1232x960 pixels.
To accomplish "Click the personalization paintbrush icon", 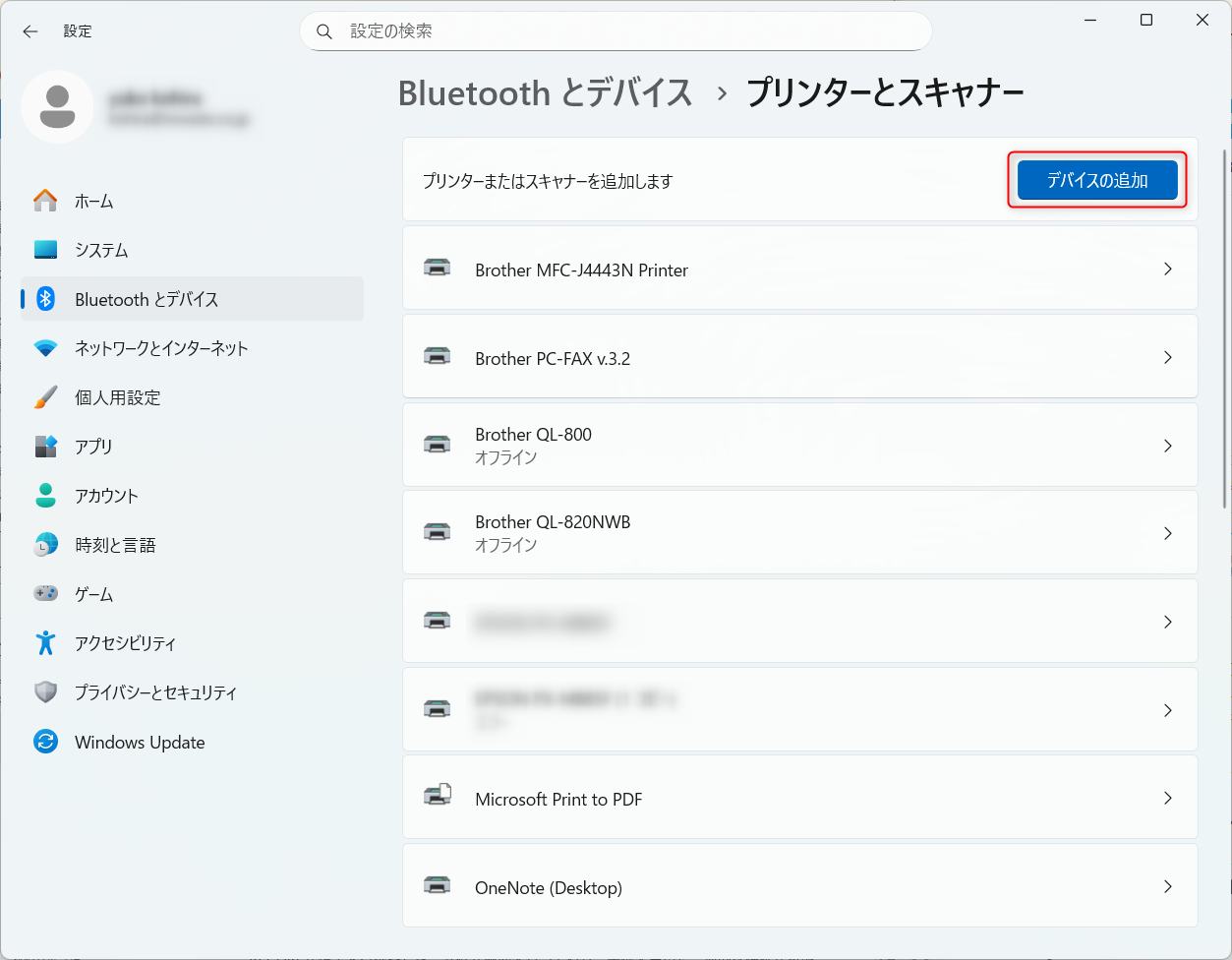I will tap(45, 397).
